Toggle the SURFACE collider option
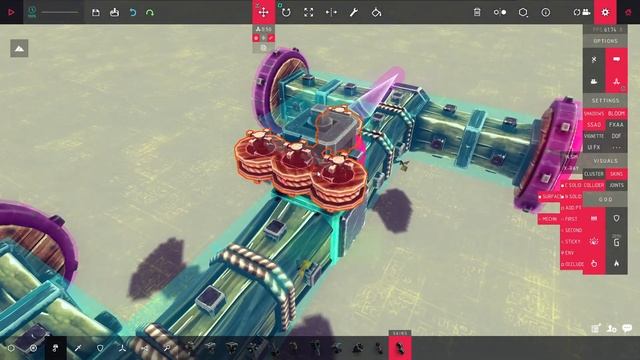640x360 pixels. pos(549,197)
